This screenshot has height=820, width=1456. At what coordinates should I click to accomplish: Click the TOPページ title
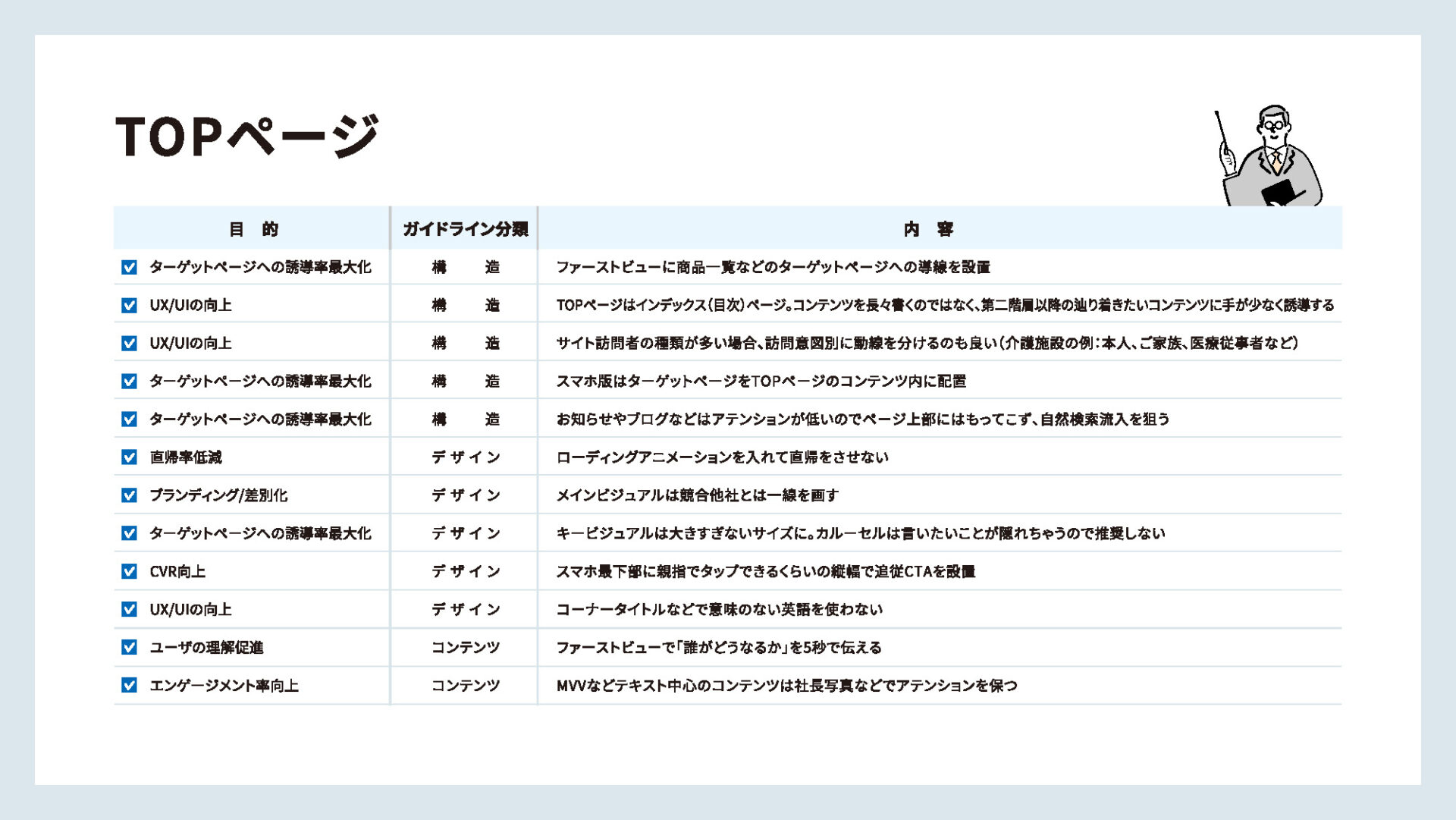pyautogui.click(x=246, y=137)
